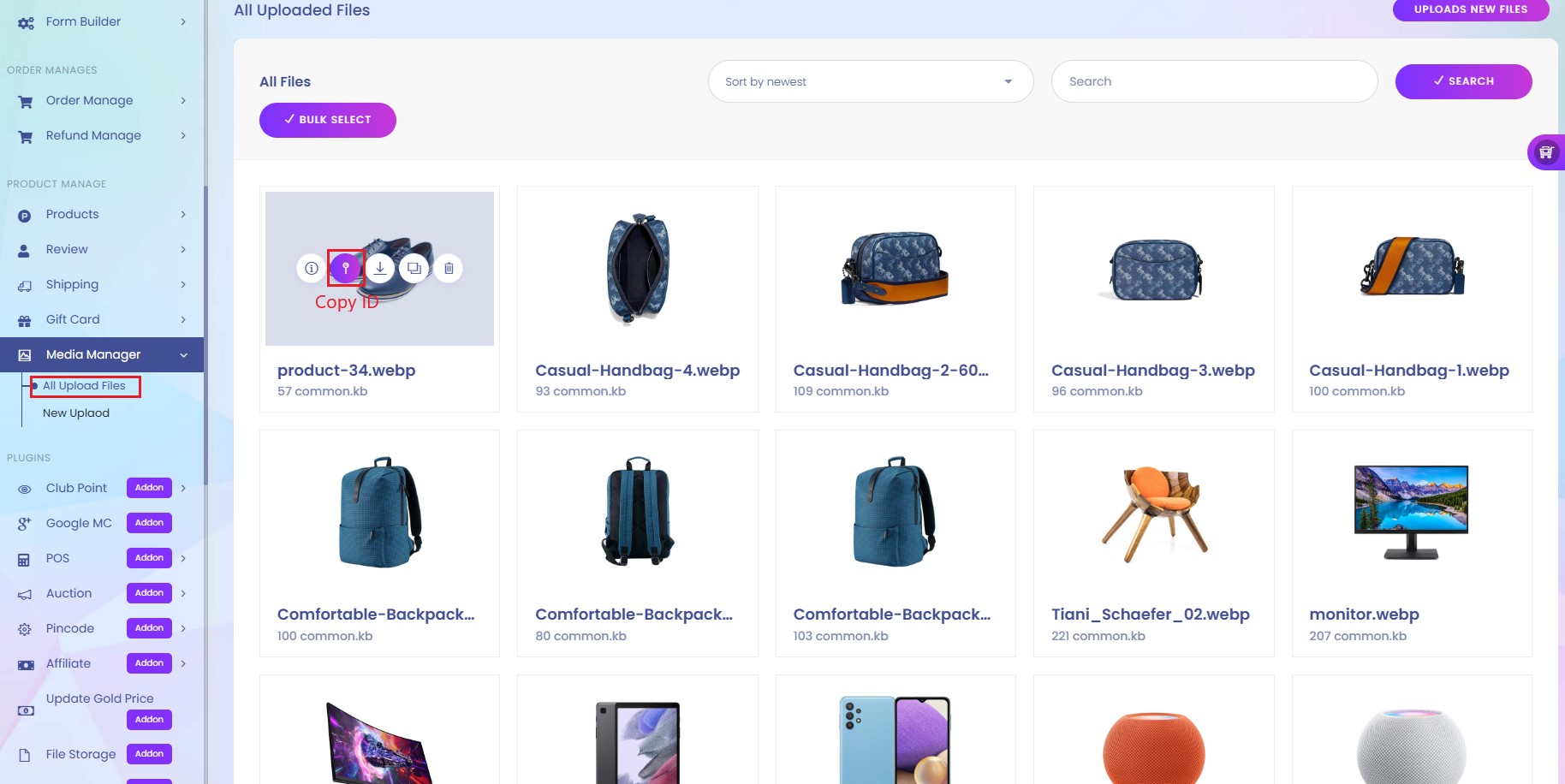Image resolution: width=1565 pixels, height=784 pixels.
Task: Click the Copy ID key icon
Action: click(x=346, y=268)
